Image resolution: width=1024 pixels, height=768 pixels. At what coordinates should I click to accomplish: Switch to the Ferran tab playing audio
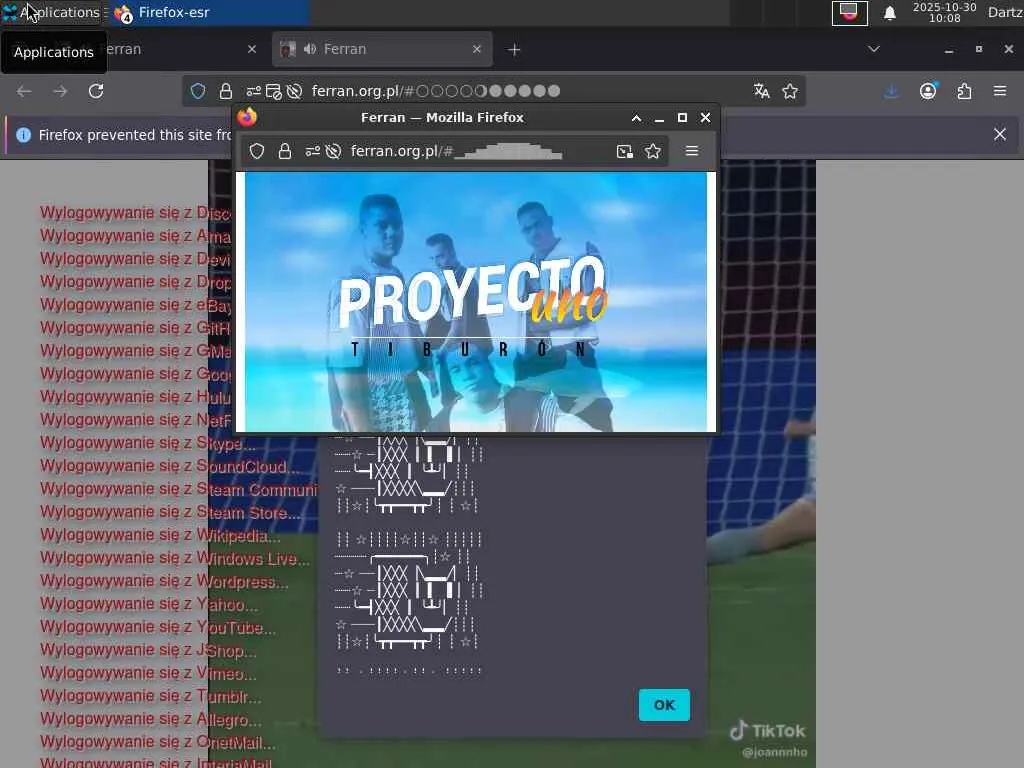click(x=382, y=49)
